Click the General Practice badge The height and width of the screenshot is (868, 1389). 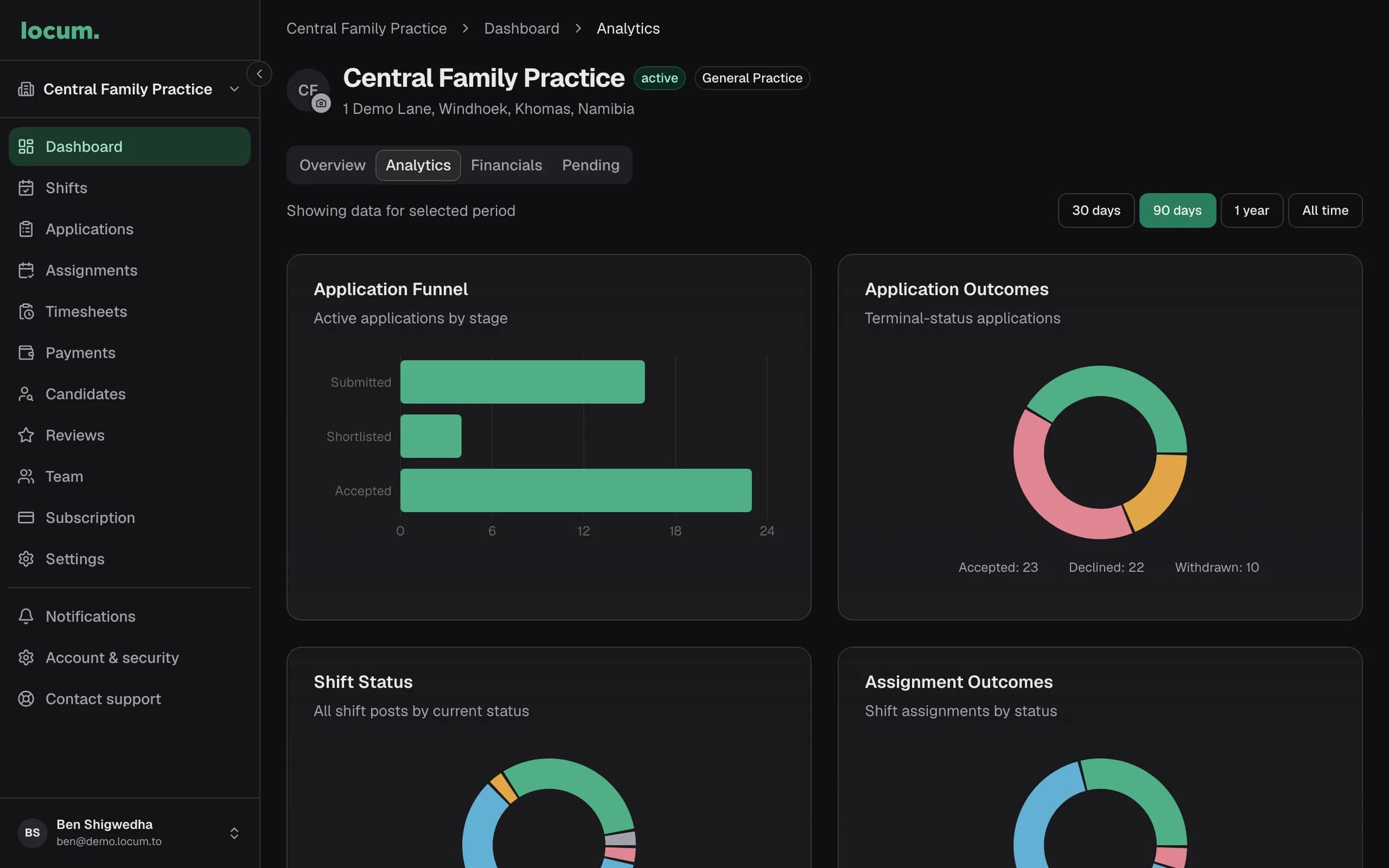[752, 78]
